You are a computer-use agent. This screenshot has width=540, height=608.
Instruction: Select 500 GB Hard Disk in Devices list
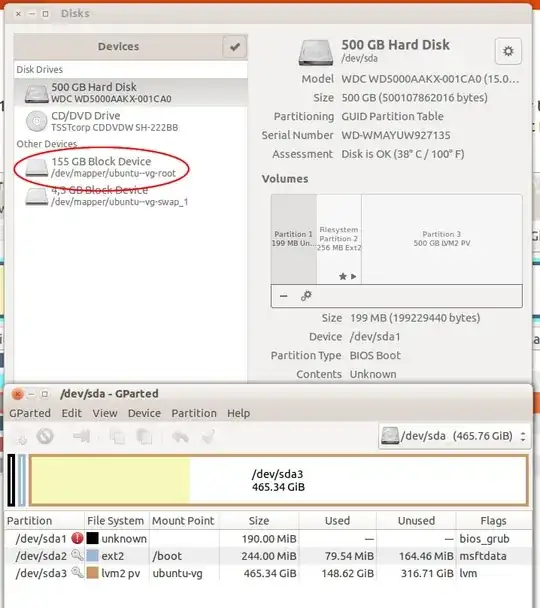click(x=131, y=92)
